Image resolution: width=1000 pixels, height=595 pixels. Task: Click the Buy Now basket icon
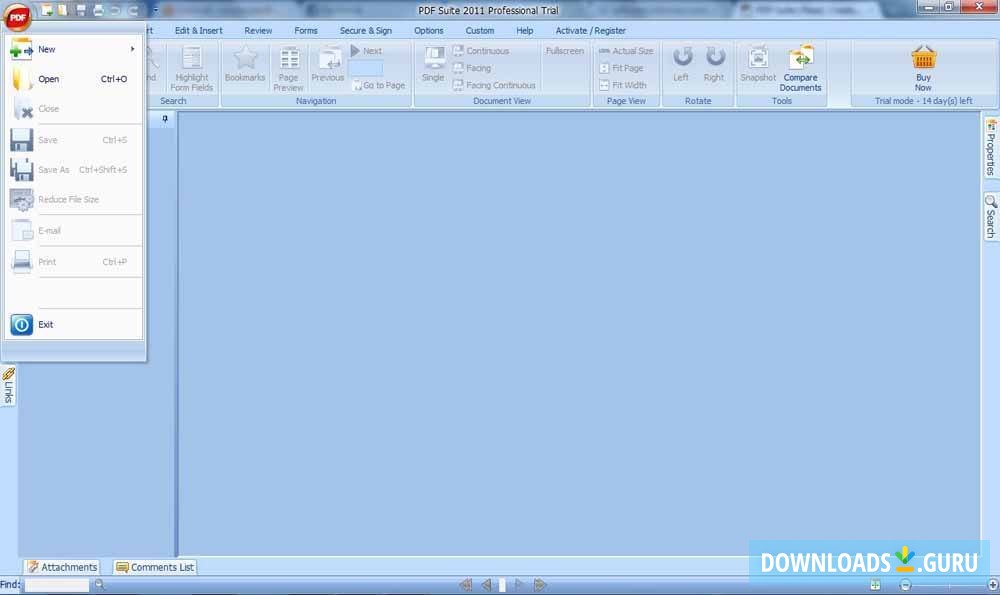922,60
